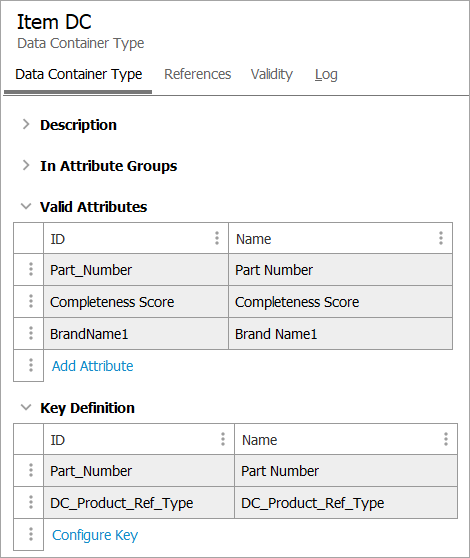
Task: Open row menu beside BrandName1 attribute
Action: click(x=31, y=333)
